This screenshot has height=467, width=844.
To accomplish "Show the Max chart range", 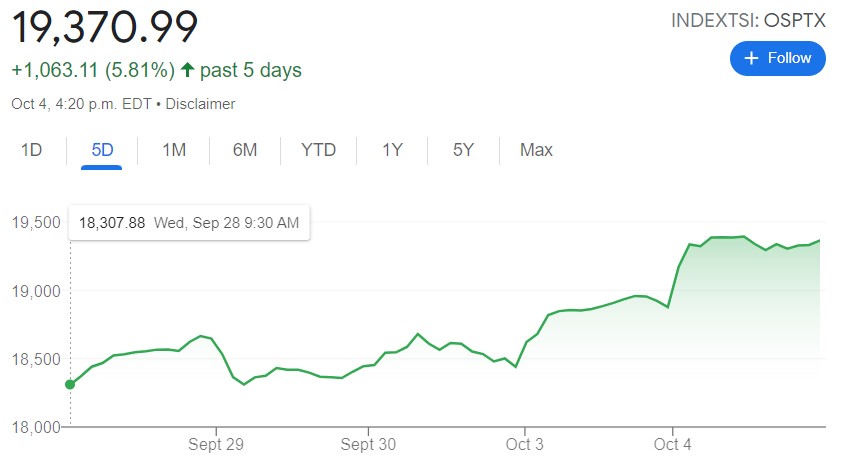I will (x=536, y=150).
